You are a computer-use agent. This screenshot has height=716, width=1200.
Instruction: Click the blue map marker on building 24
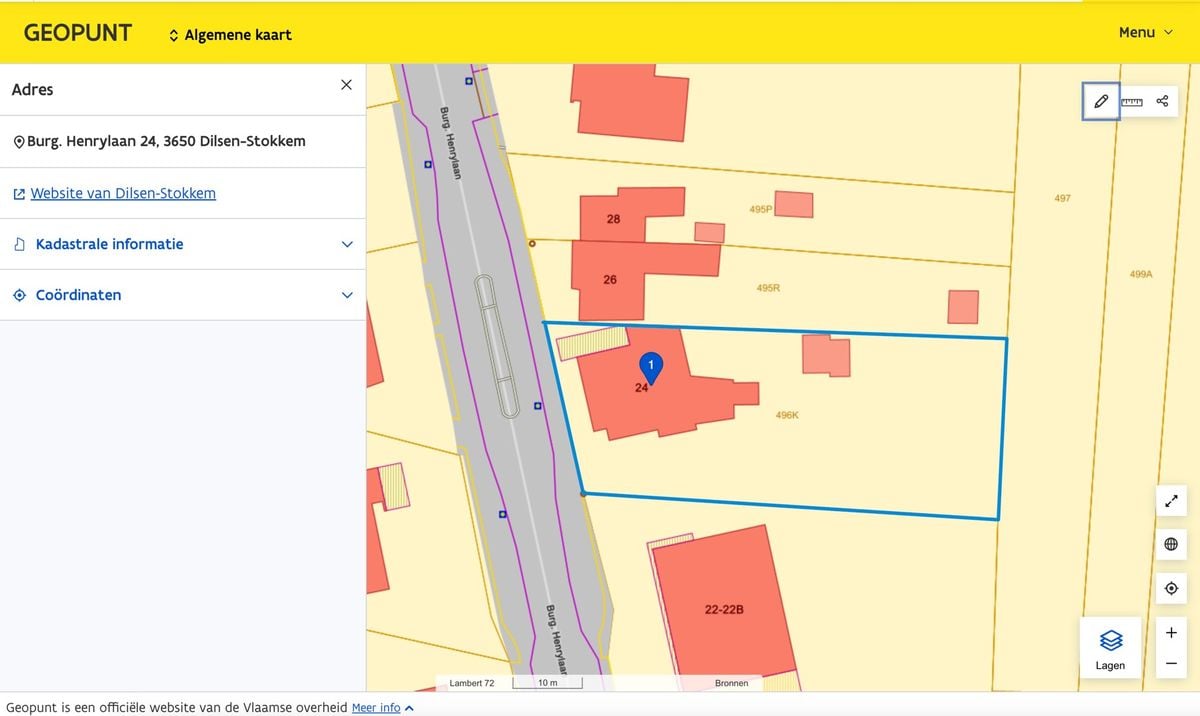tap(651, 368)
